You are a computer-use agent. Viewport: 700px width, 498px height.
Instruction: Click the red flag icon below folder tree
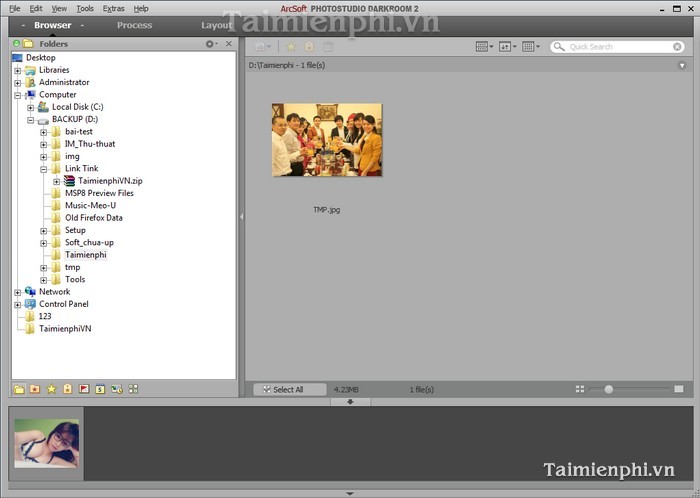pyautogui.click(x=84, y=388)
